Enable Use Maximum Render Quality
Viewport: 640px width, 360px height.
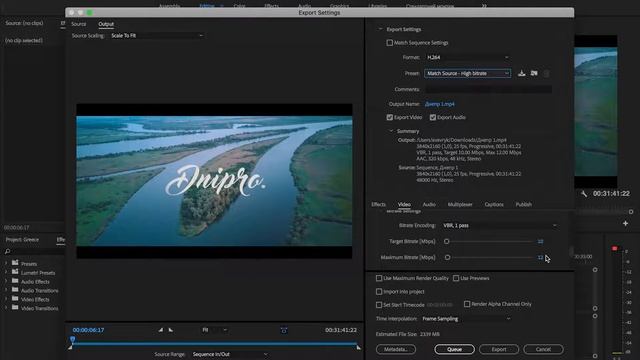click(379, 278)
